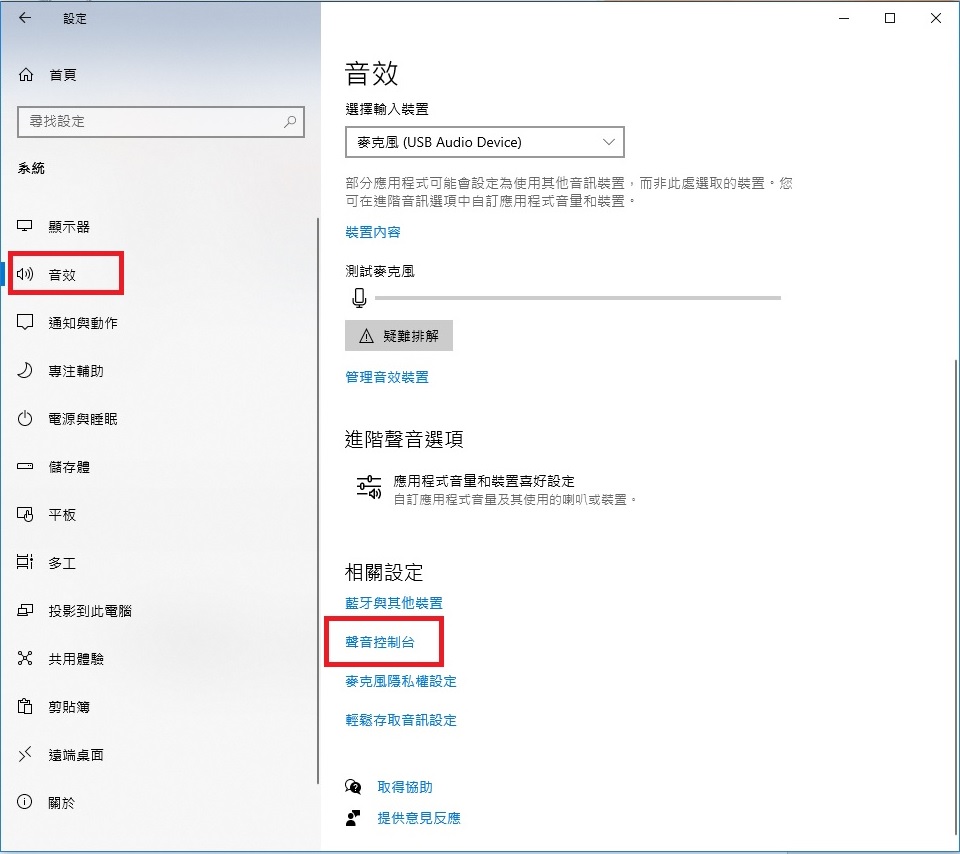The image size is (960, 854).
Task: Click the 疑難排解 troubleshoot button
Action: pos(398,335)
